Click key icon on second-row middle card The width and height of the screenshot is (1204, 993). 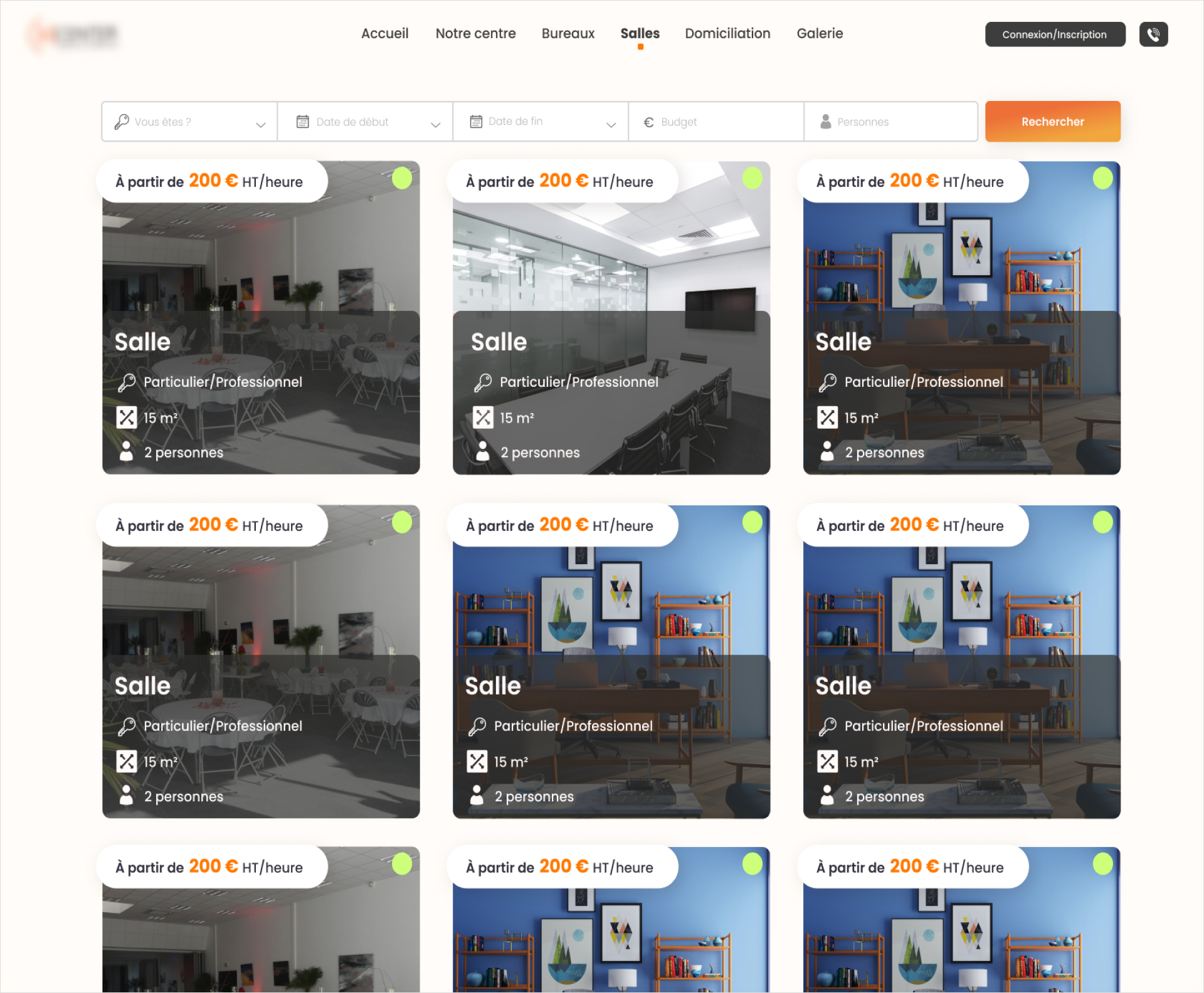click(477, 726)
